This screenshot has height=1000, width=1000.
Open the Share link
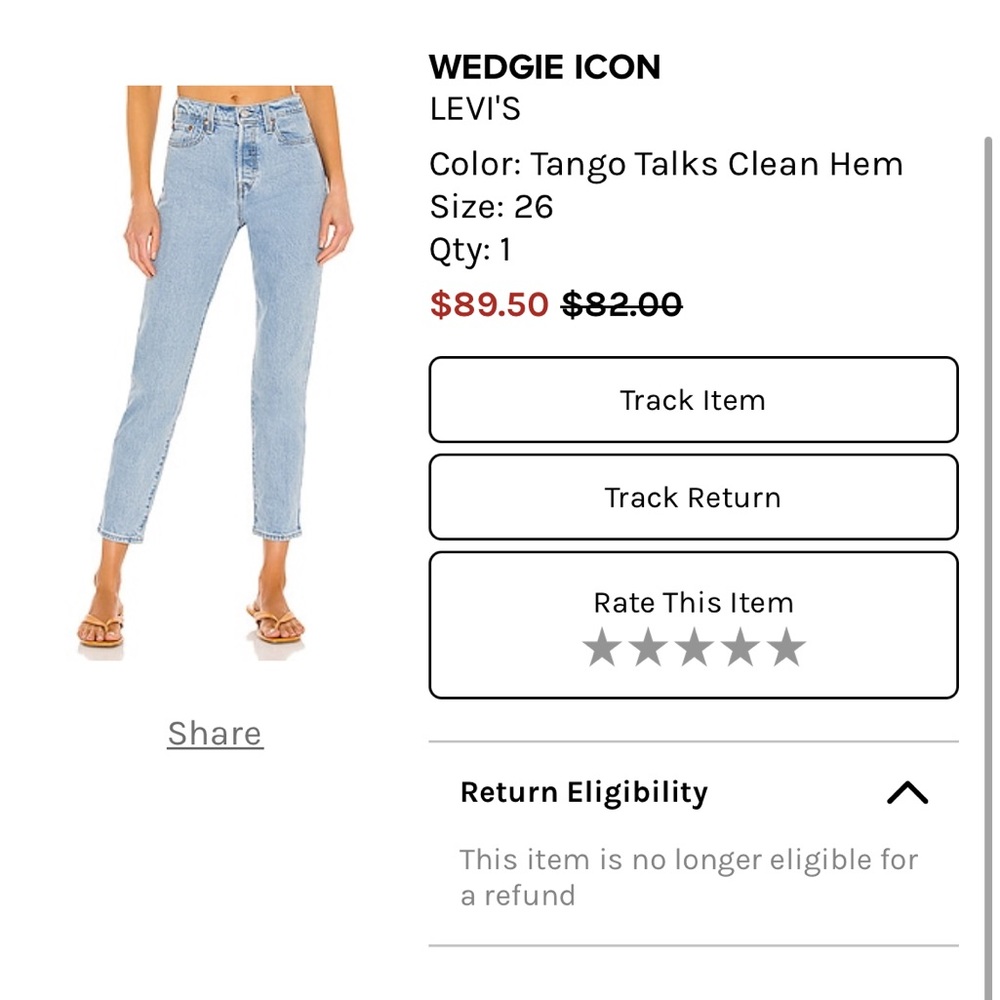[213, 733]
